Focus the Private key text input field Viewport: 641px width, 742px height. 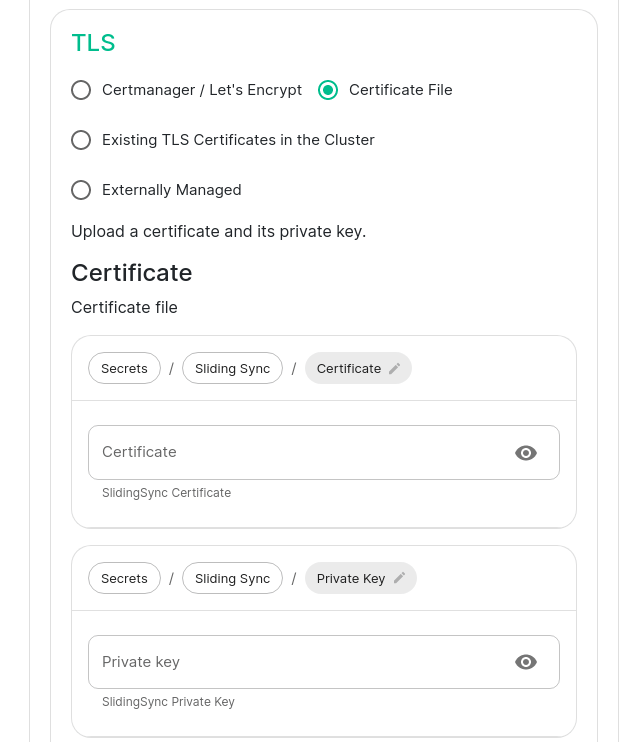[x=300, y=662]
